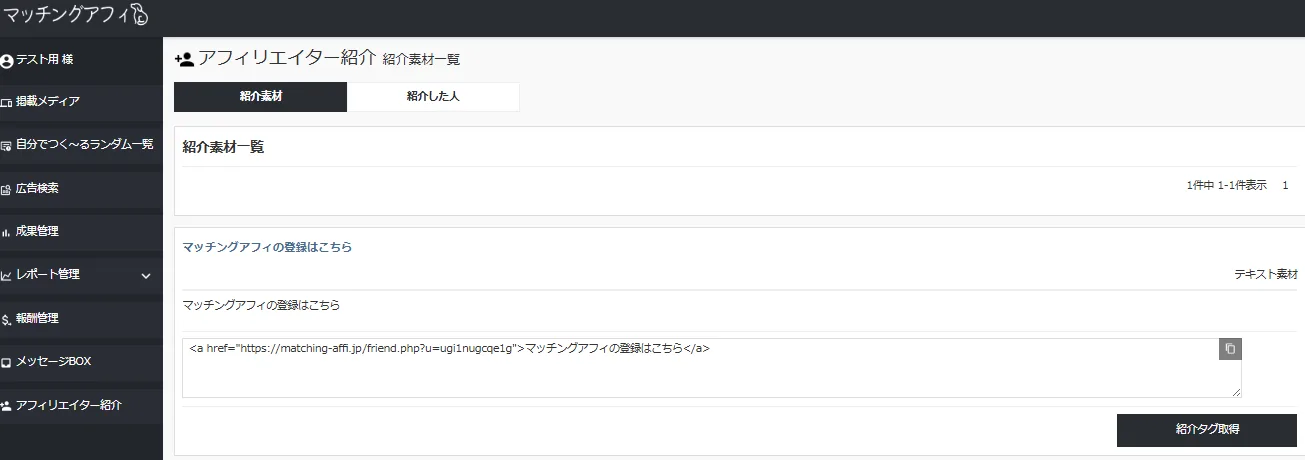Select the 広告検索 search icon
The height and width of the screenshot is (460, 1305).
(7, 189)
